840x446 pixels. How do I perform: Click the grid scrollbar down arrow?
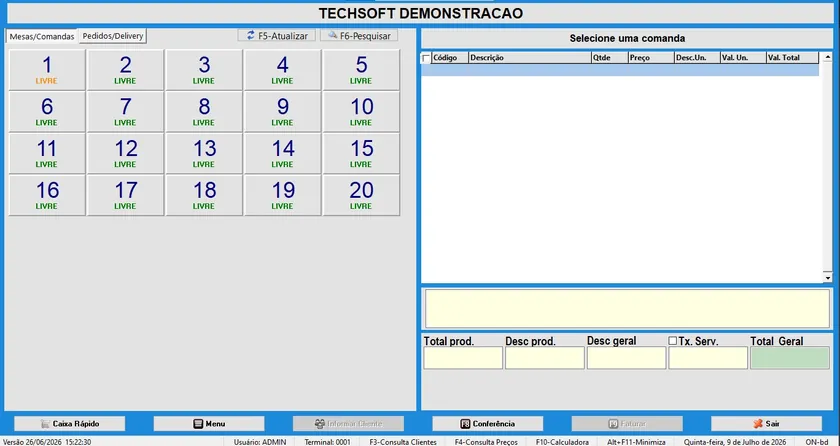tap(827, 278)
